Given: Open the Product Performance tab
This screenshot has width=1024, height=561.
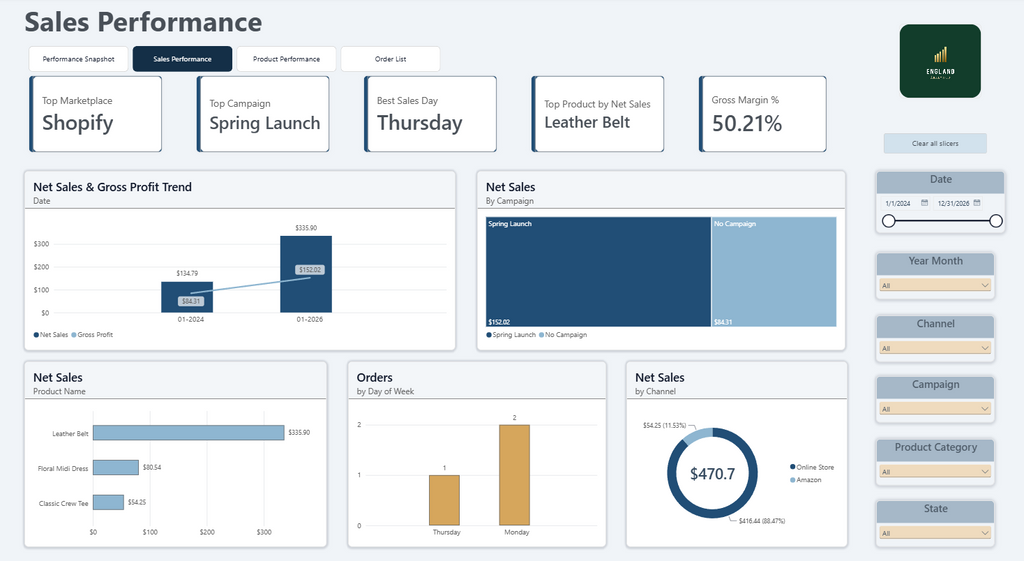Looking at the screenshot, I should click(286, 59).
